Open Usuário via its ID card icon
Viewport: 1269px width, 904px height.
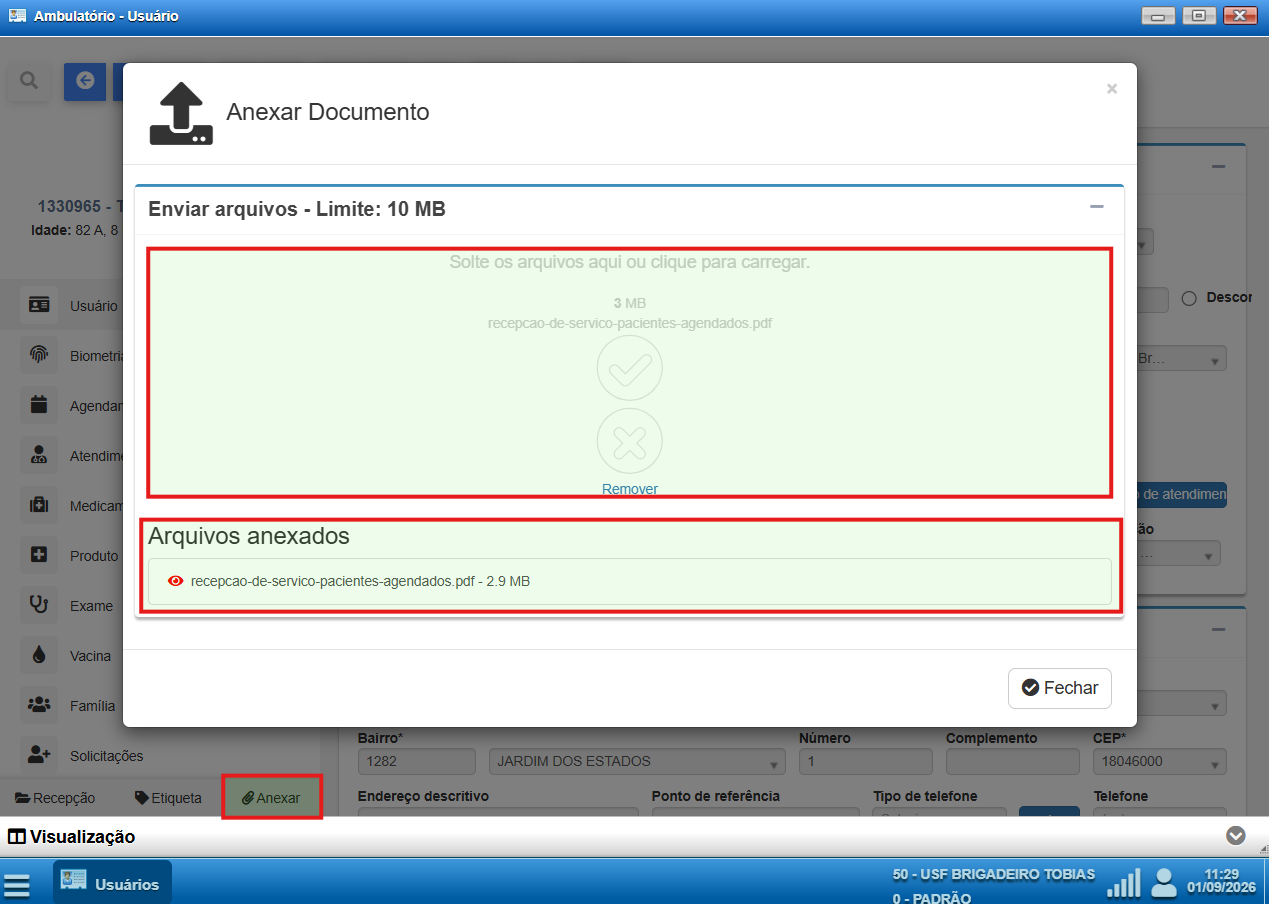(x=39, y=305)
